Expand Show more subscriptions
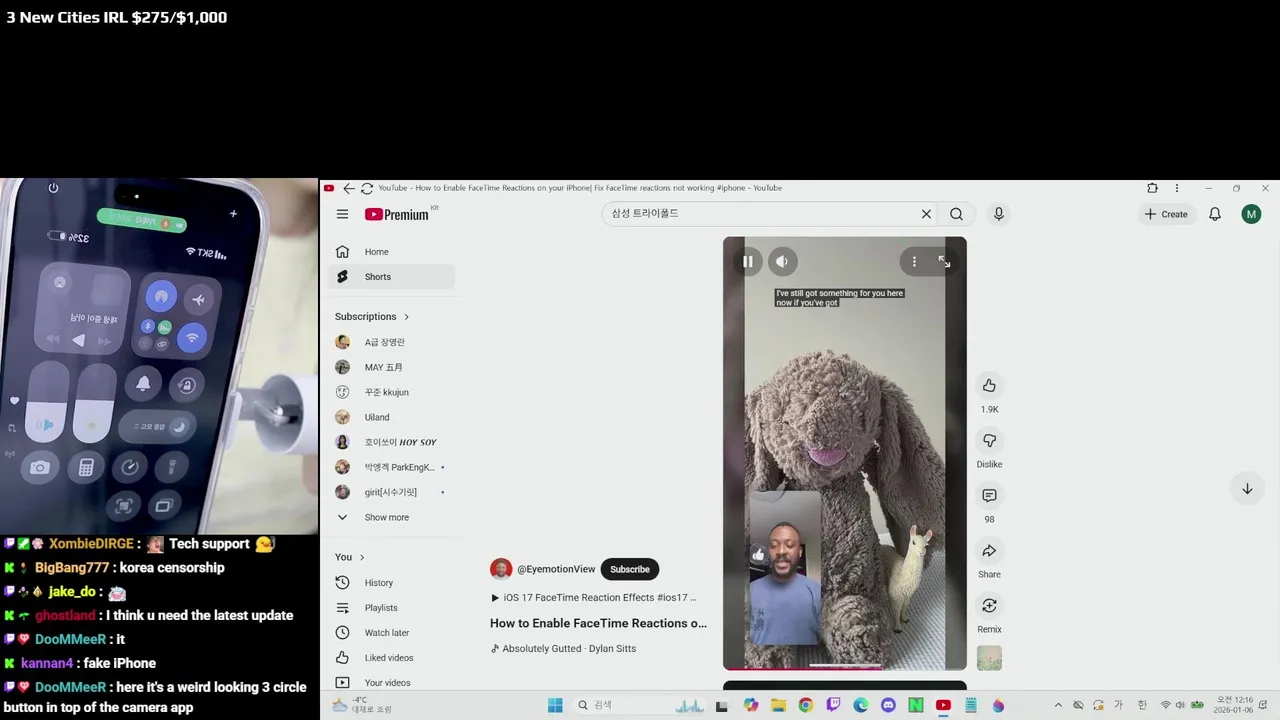1280x720 pixels. (x=392, y=517)
